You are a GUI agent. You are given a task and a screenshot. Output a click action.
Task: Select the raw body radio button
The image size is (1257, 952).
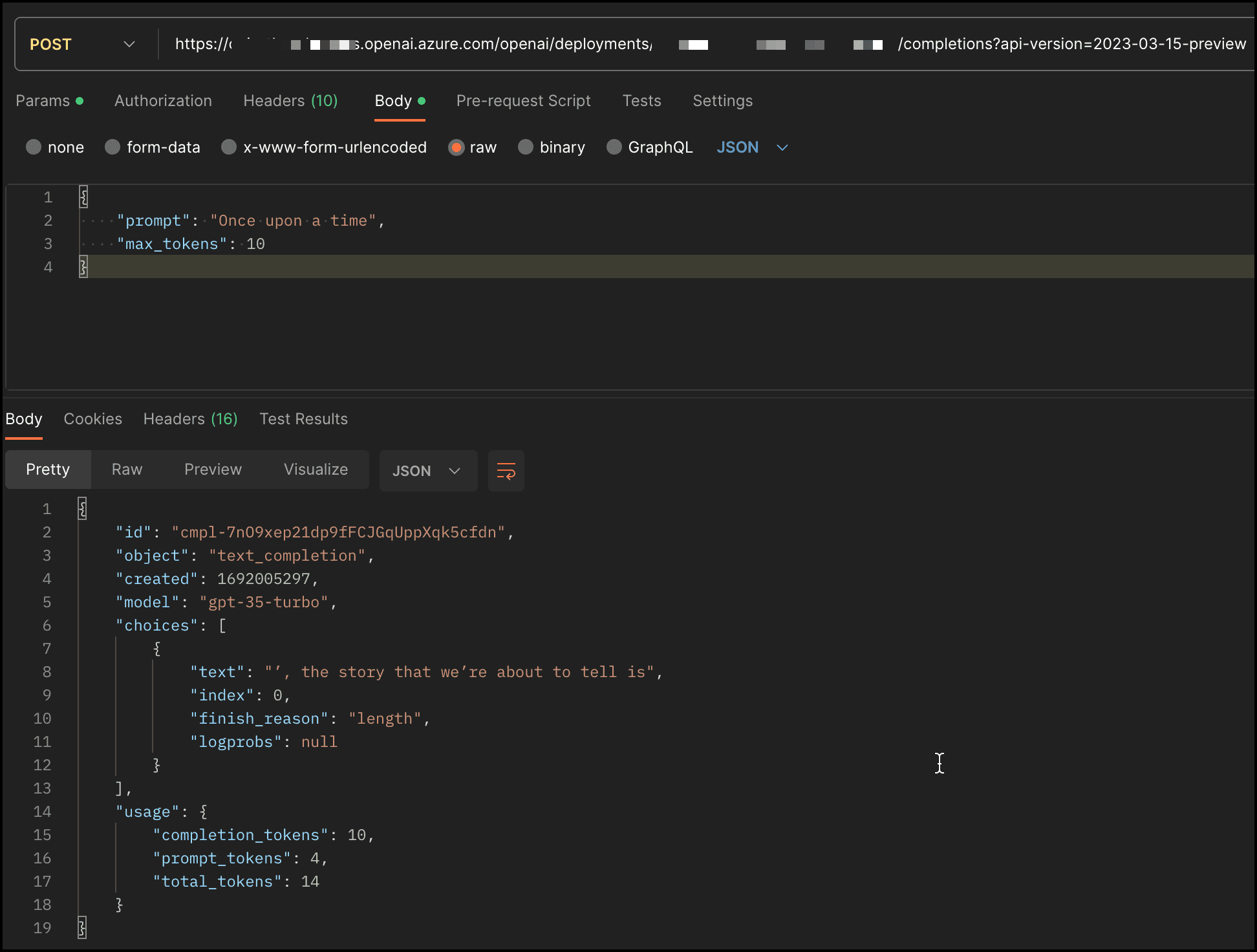(x=456, y=147)
